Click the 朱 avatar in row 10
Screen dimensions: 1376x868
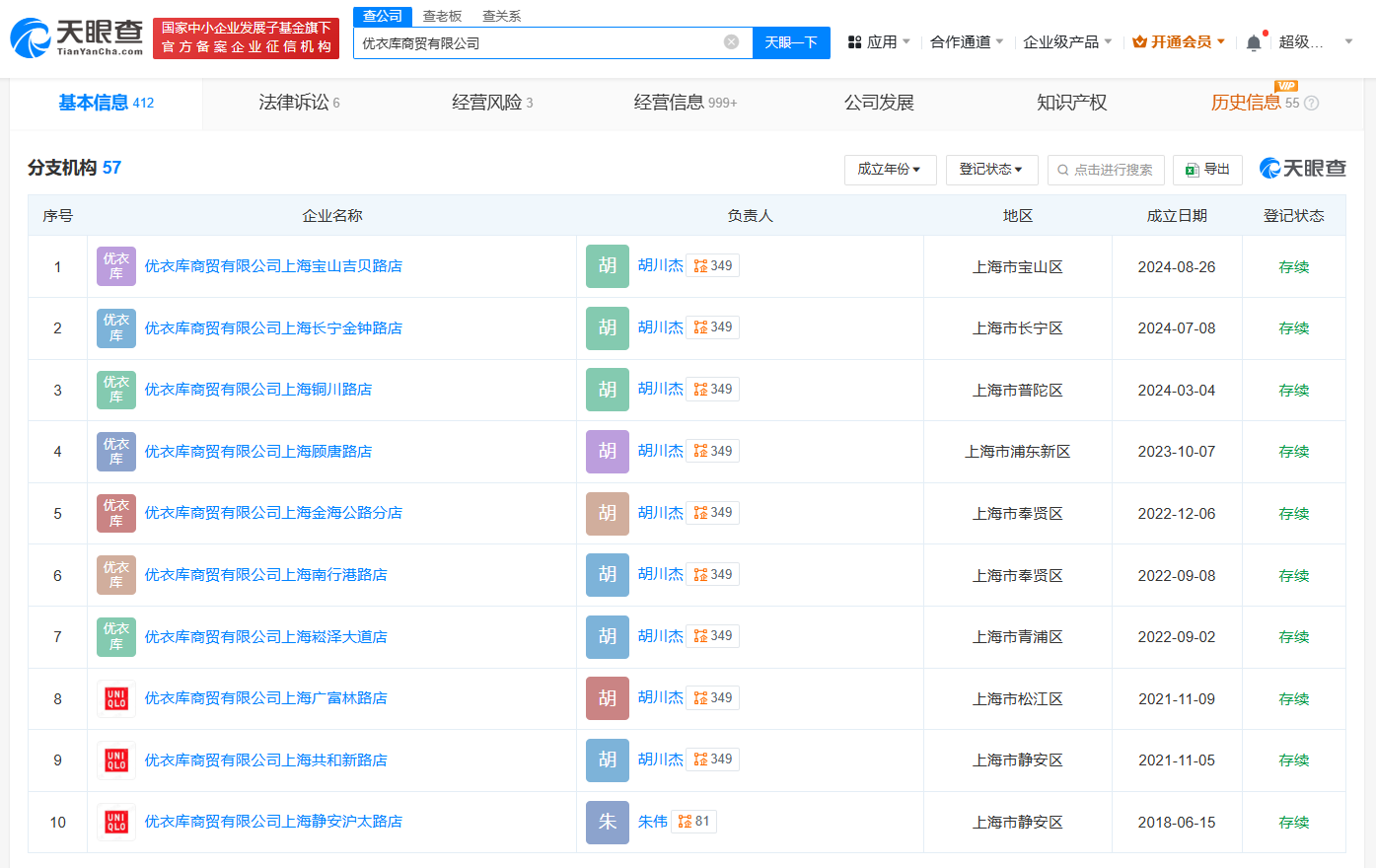coord(608,822)
